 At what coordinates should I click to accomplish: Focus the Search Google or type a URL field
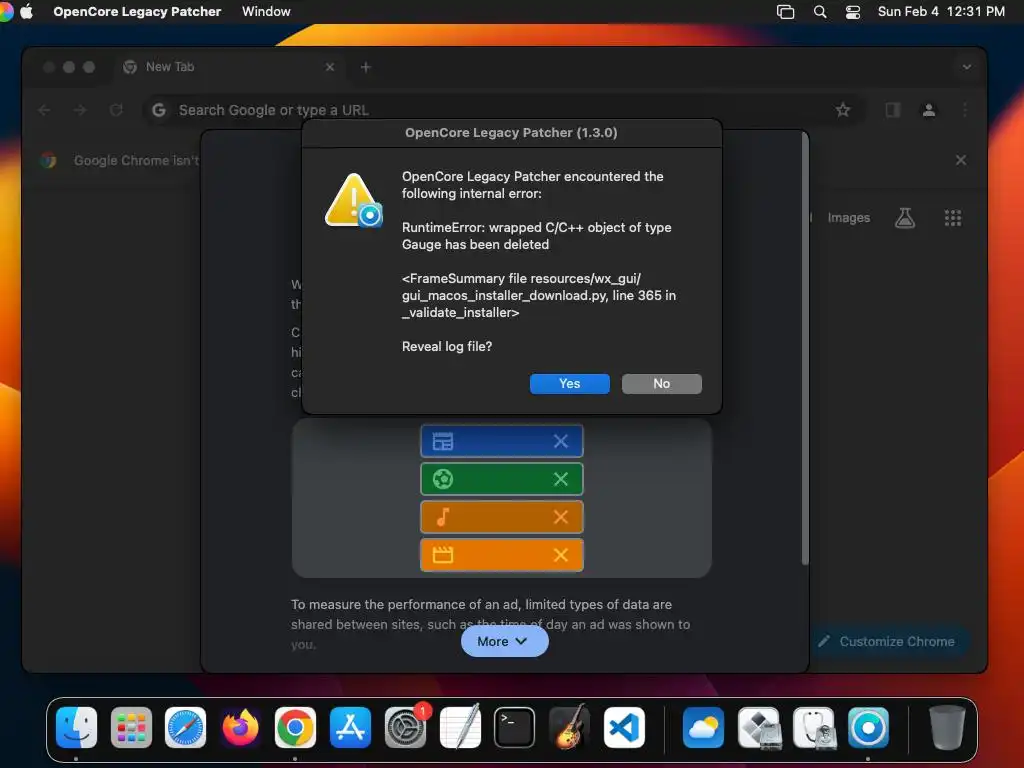[503, 110]
